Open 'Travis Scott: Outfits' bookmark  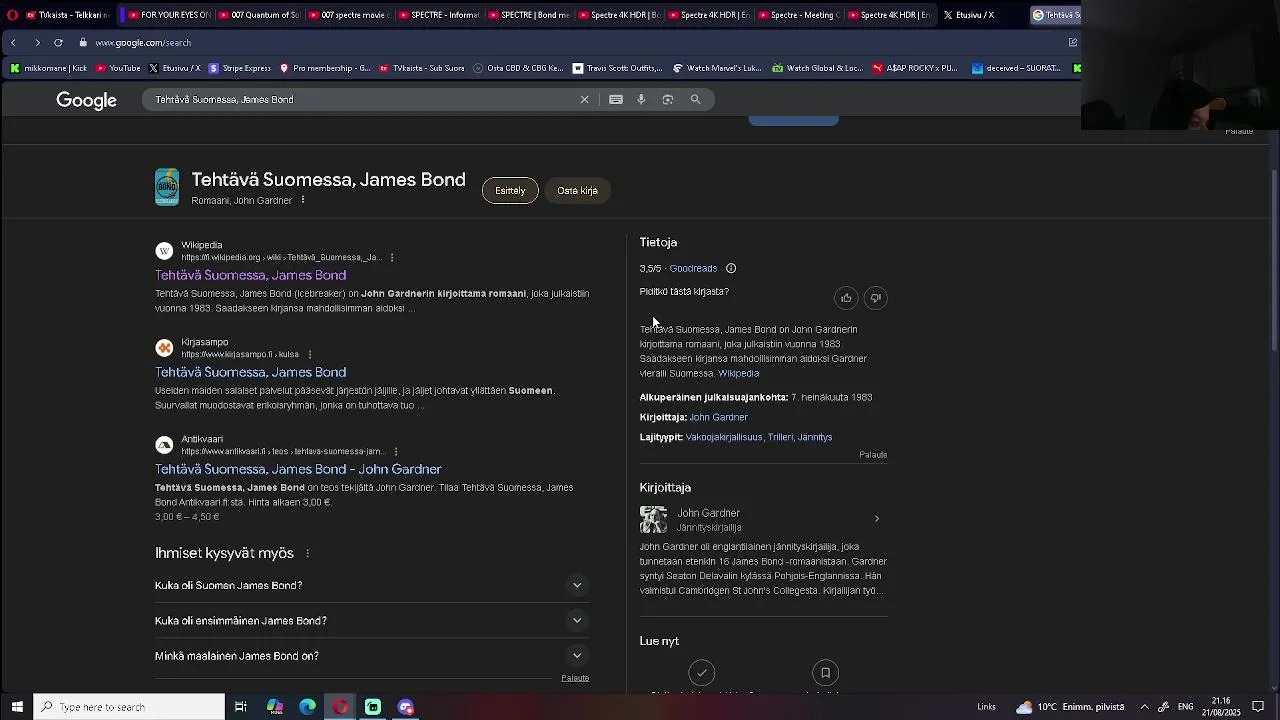(617, 69)
